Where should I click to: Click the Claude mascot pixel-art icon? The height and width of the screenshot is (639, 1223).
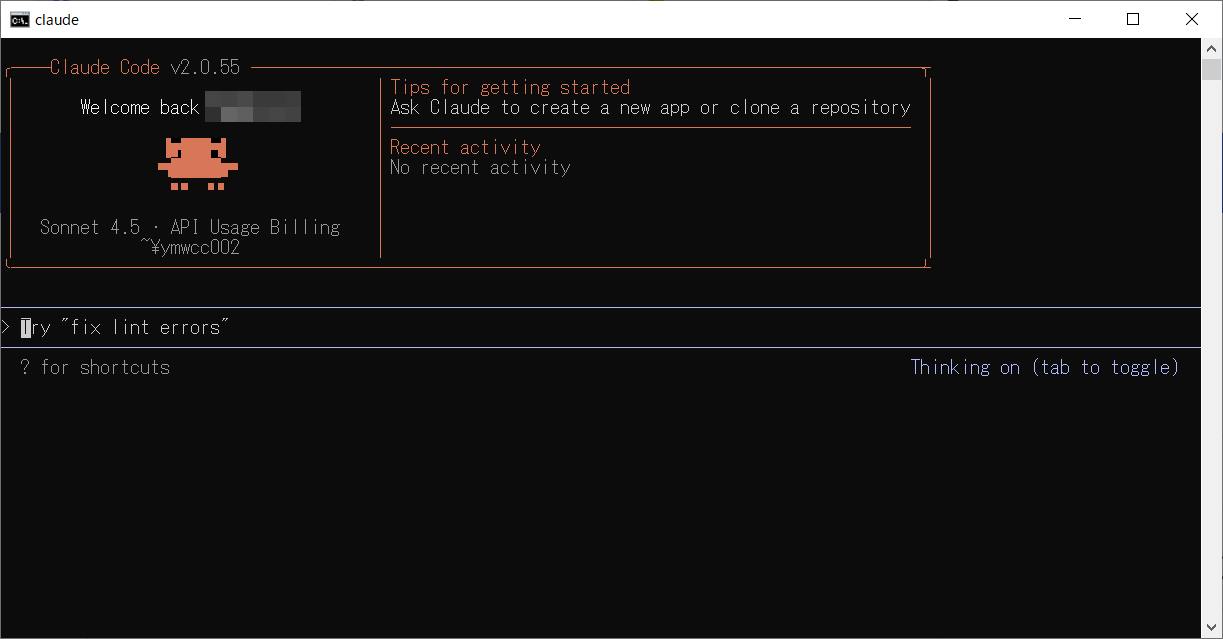click(x=197, y=164)
